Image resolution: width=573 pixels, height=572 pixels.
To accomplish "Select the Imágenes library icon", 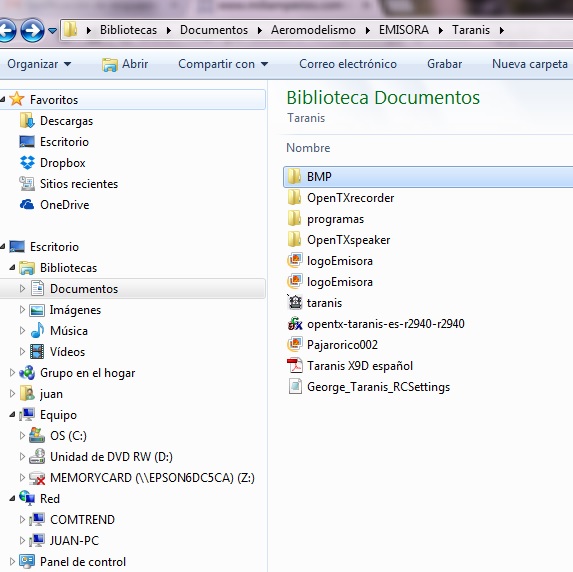I will click(37, 310).
